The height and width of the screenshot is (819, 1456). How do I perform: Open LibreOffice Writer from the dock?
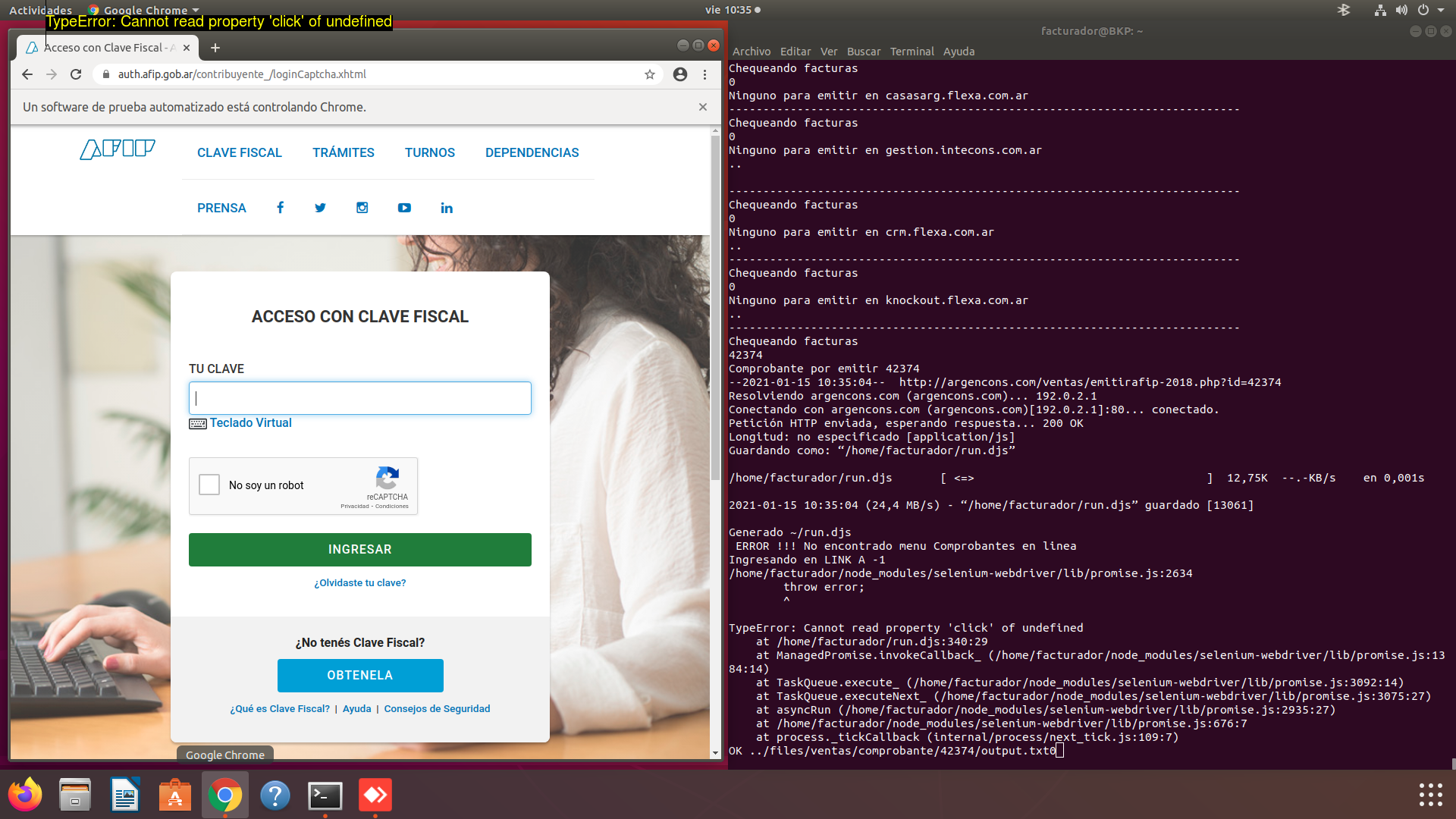point(125,795)
